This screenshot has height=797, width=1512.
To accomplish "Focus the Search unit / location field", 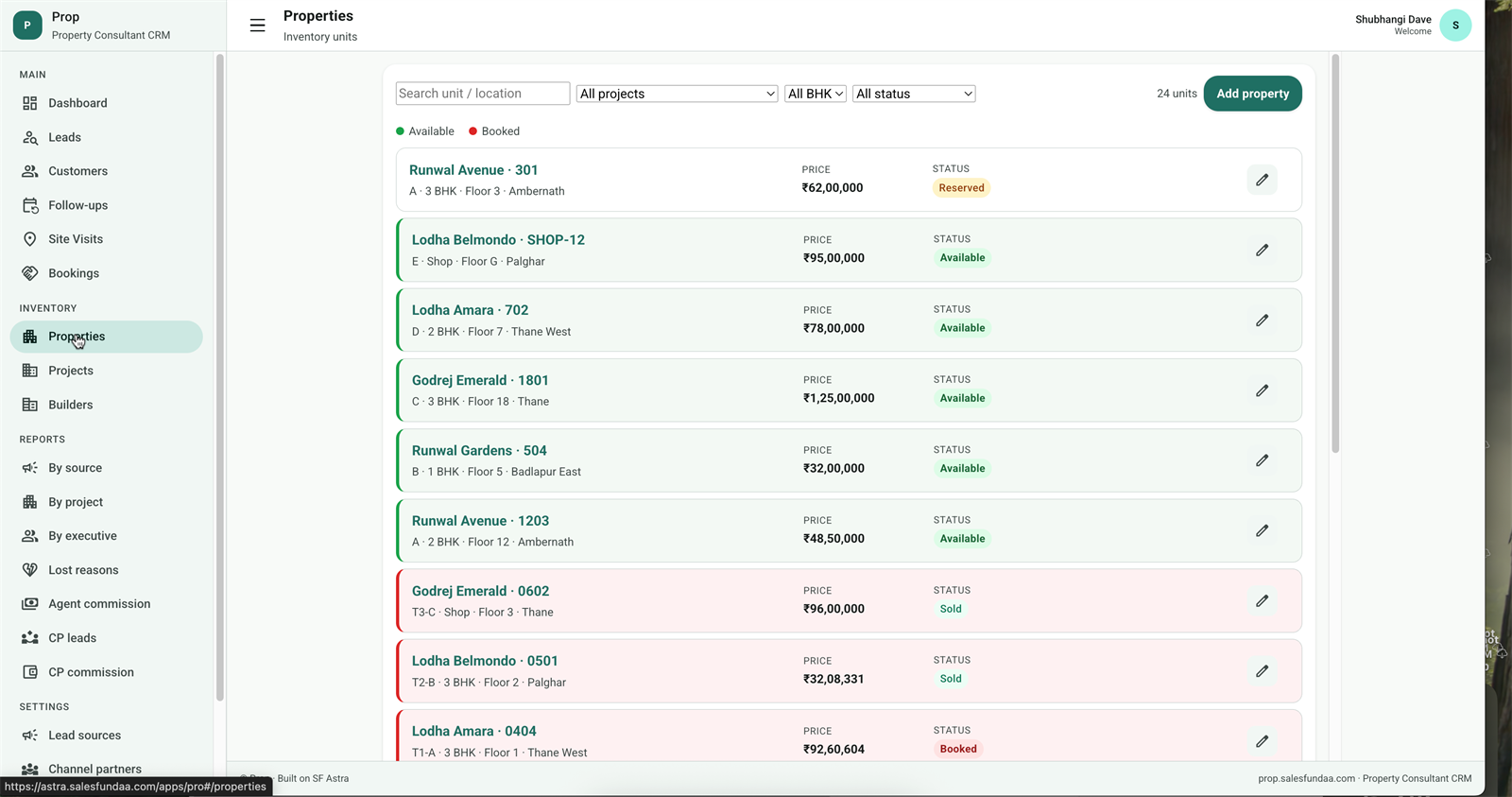I will pos(483,94).
